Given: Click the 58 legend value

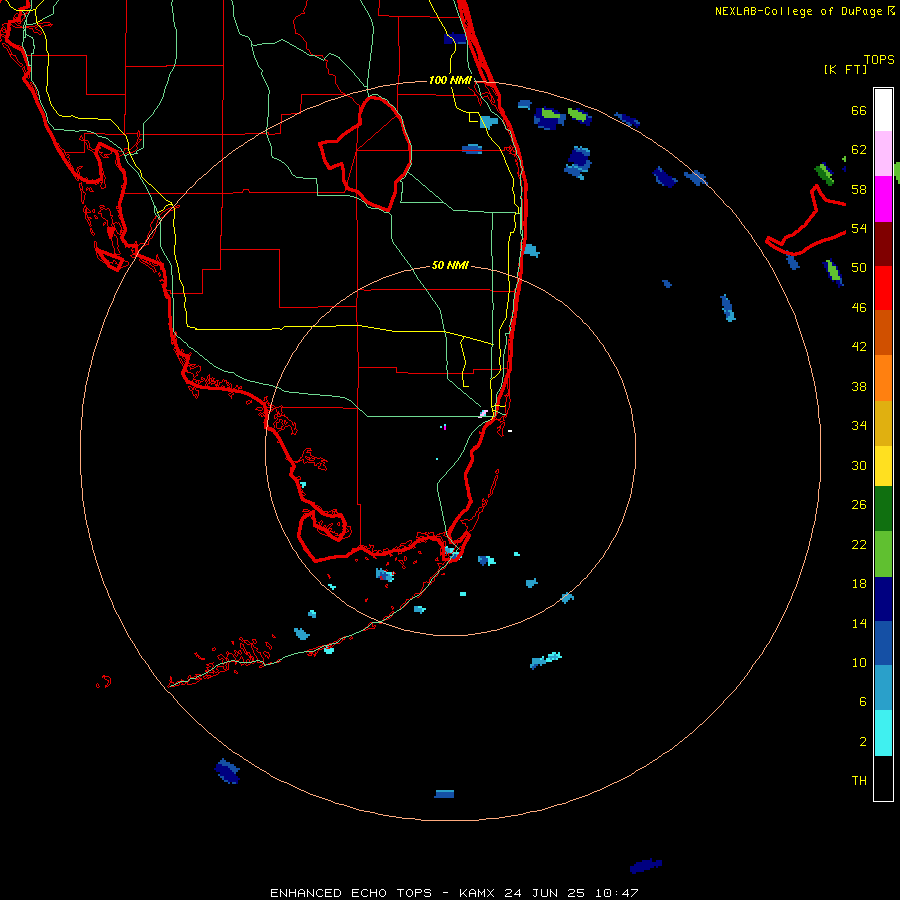Looking at the screenshot, I should [x=859, y=189].
